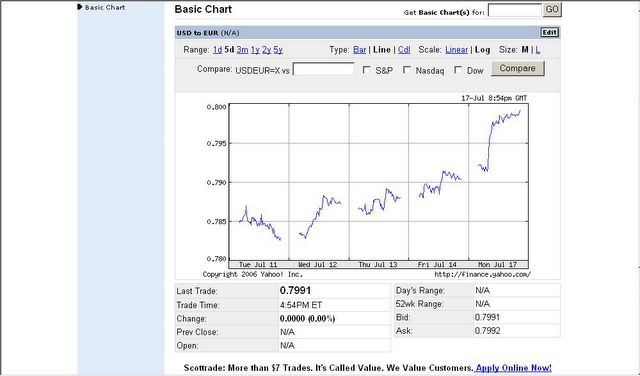Toggle the Dow comparison checkbox
The width and height of the screenshot is (640, 376).
click(x=458, y=70)
